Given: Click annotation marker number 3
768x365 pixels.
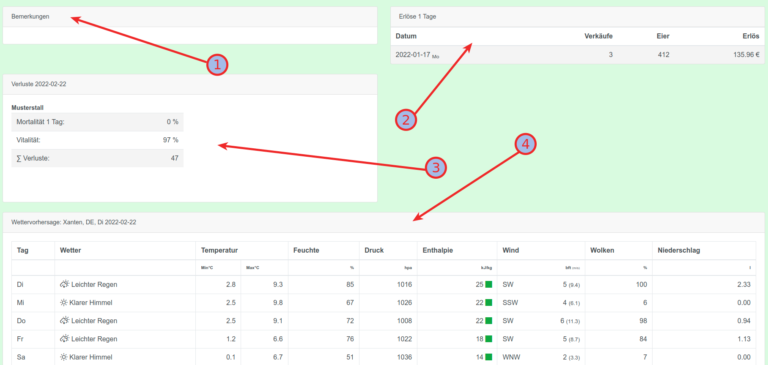Looking at the screenshot, I should point(436,168).
